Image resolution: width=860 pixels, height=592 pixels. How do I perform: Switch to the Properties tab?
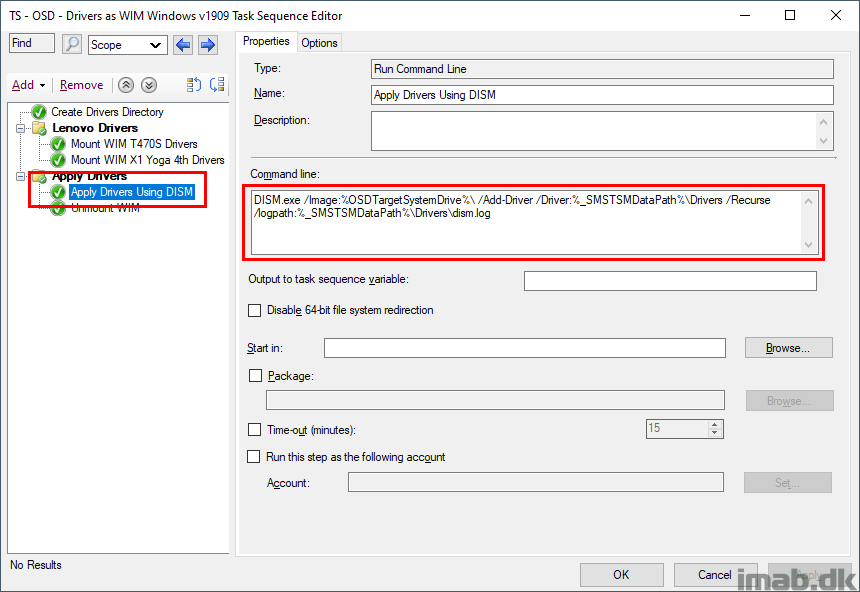[266, 42]
